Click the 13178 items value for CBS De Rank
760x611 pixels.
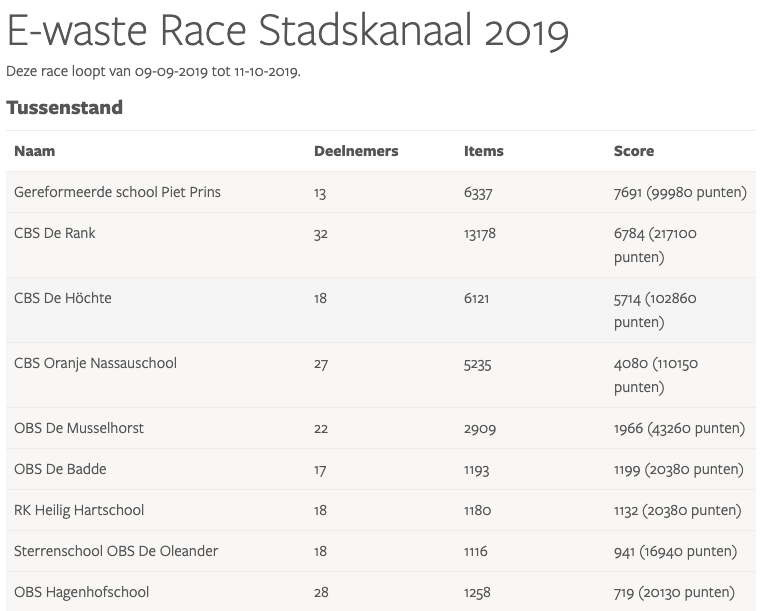pos(480,234)
